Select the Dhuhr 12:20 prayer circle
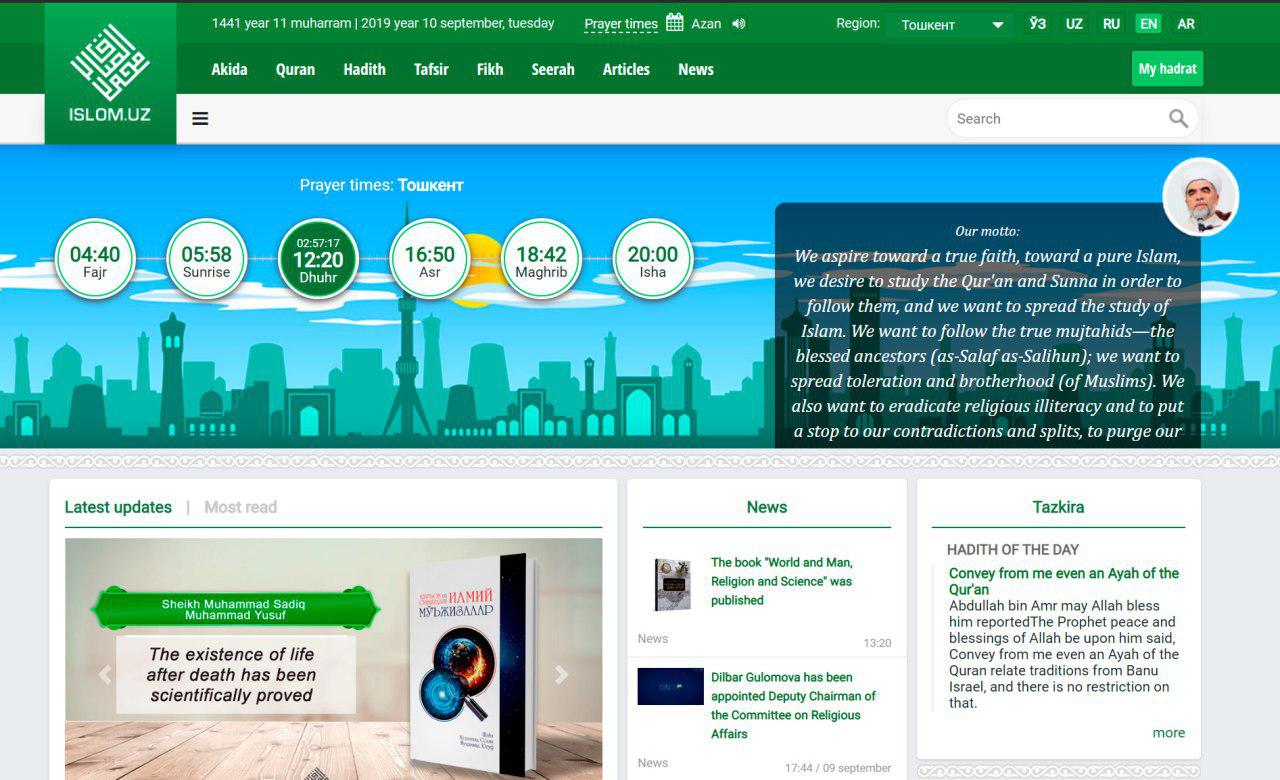Screen dimensions: 1280x780 [318, 259]
